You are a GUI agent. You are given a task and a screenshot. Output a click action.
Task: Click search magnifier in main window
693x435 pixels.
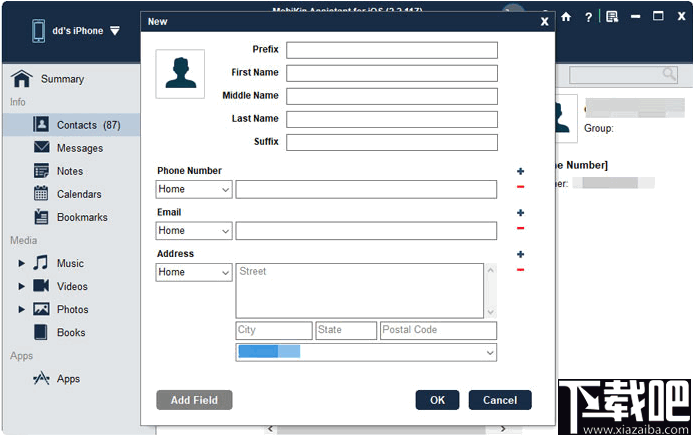[x=669, y=74]
